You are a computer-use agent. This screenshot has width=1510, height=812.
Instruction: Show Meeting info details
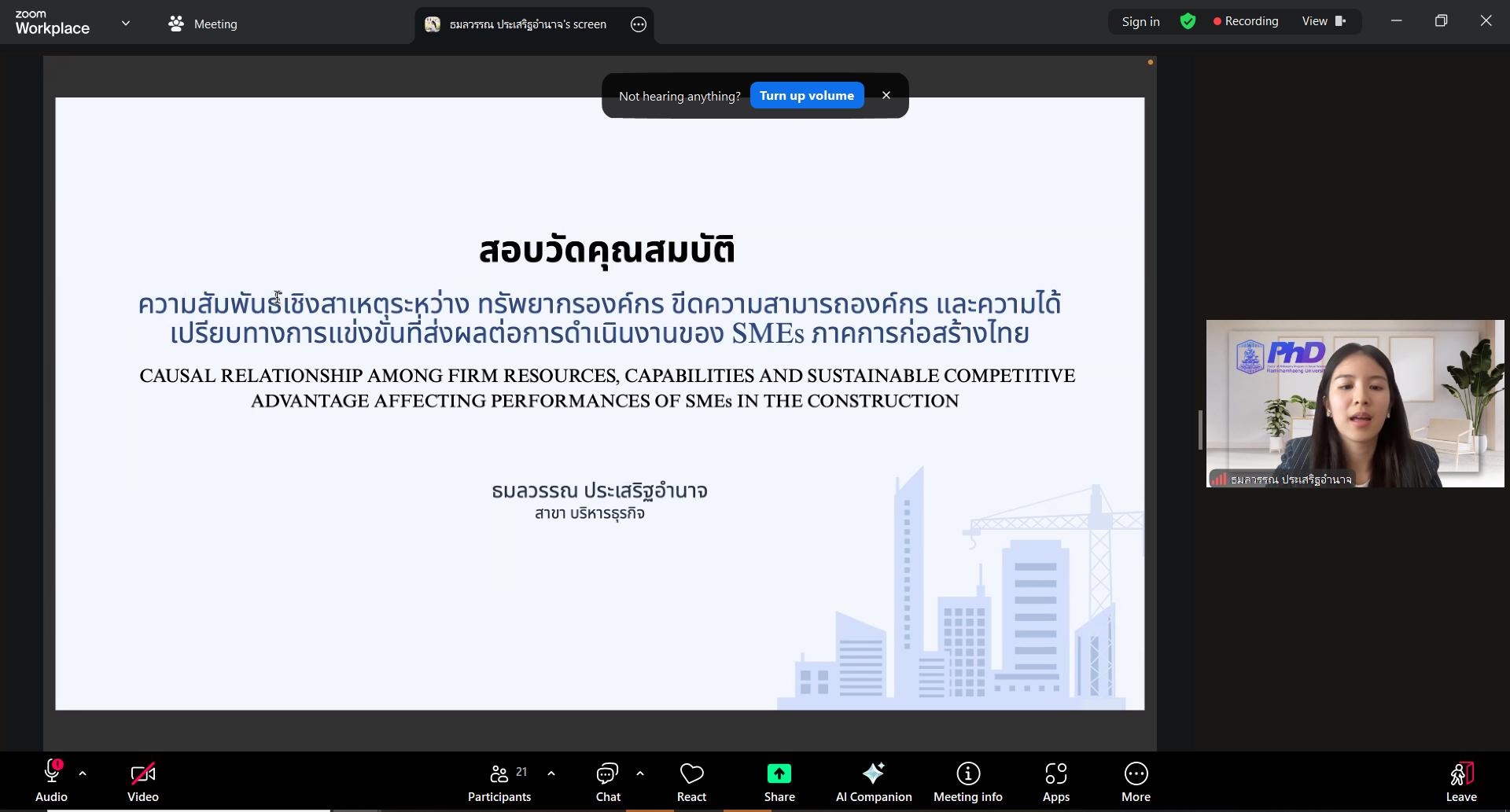click(x=967, y=782)
